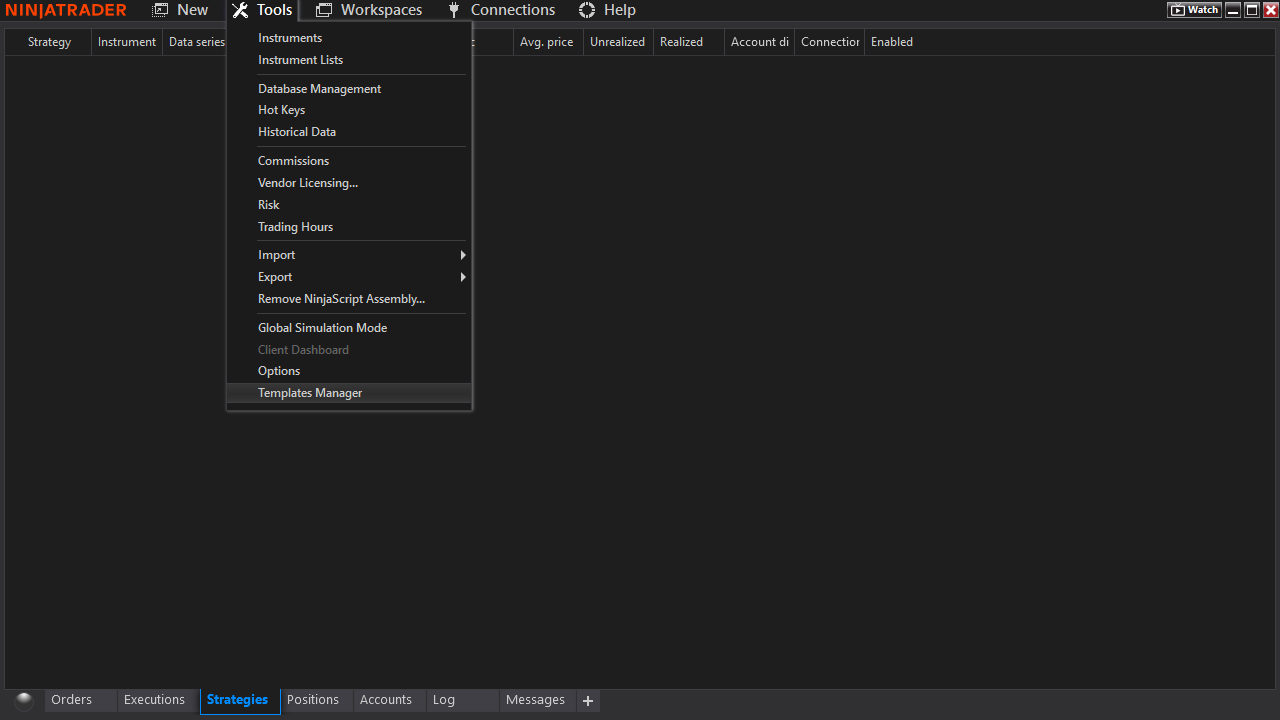
Task: Click the Unrealized column header
Action: click(618, 42)
